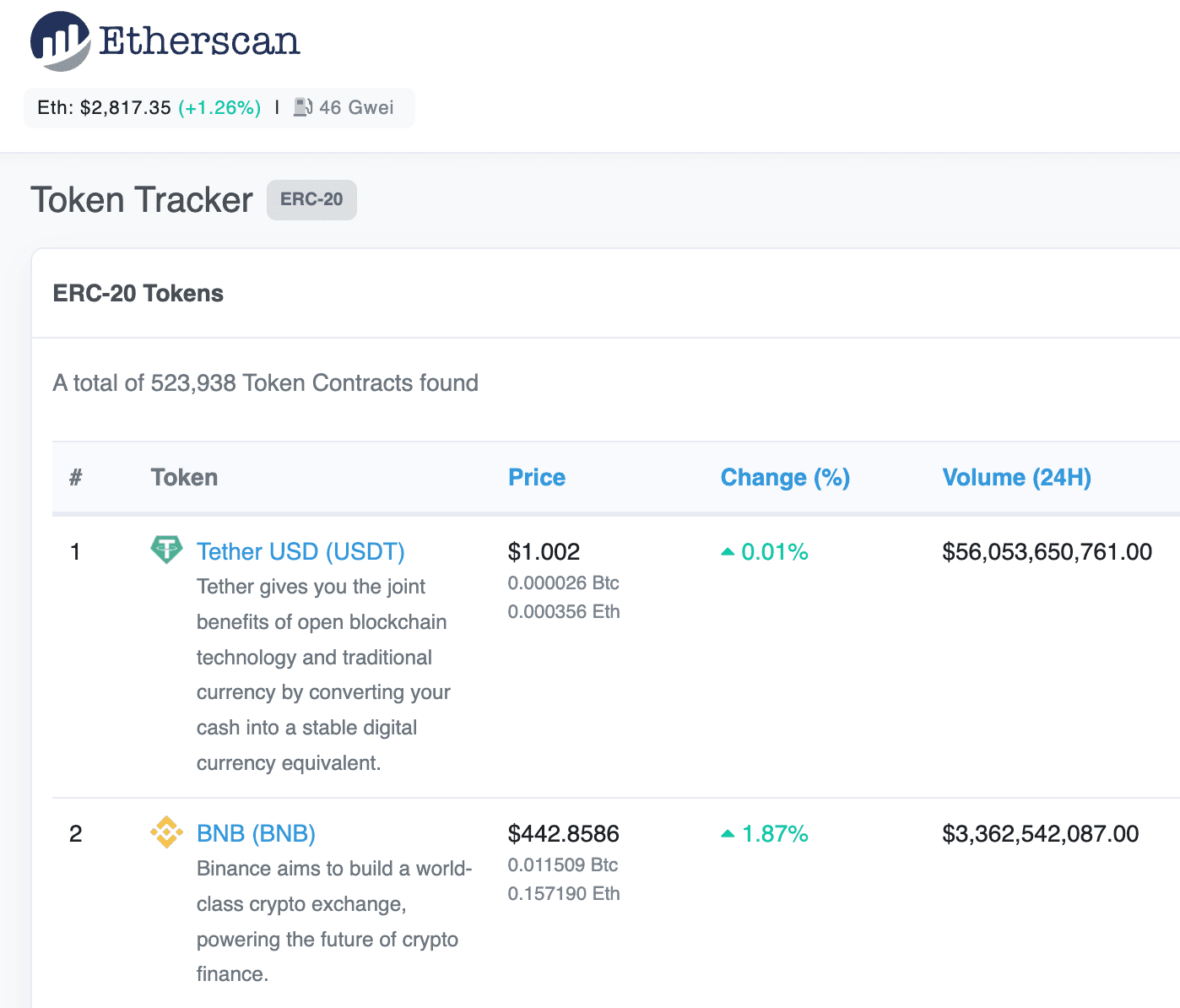Open the BNB (BNB) token link
1180x1008 pixels.
[x=256, y=833]
